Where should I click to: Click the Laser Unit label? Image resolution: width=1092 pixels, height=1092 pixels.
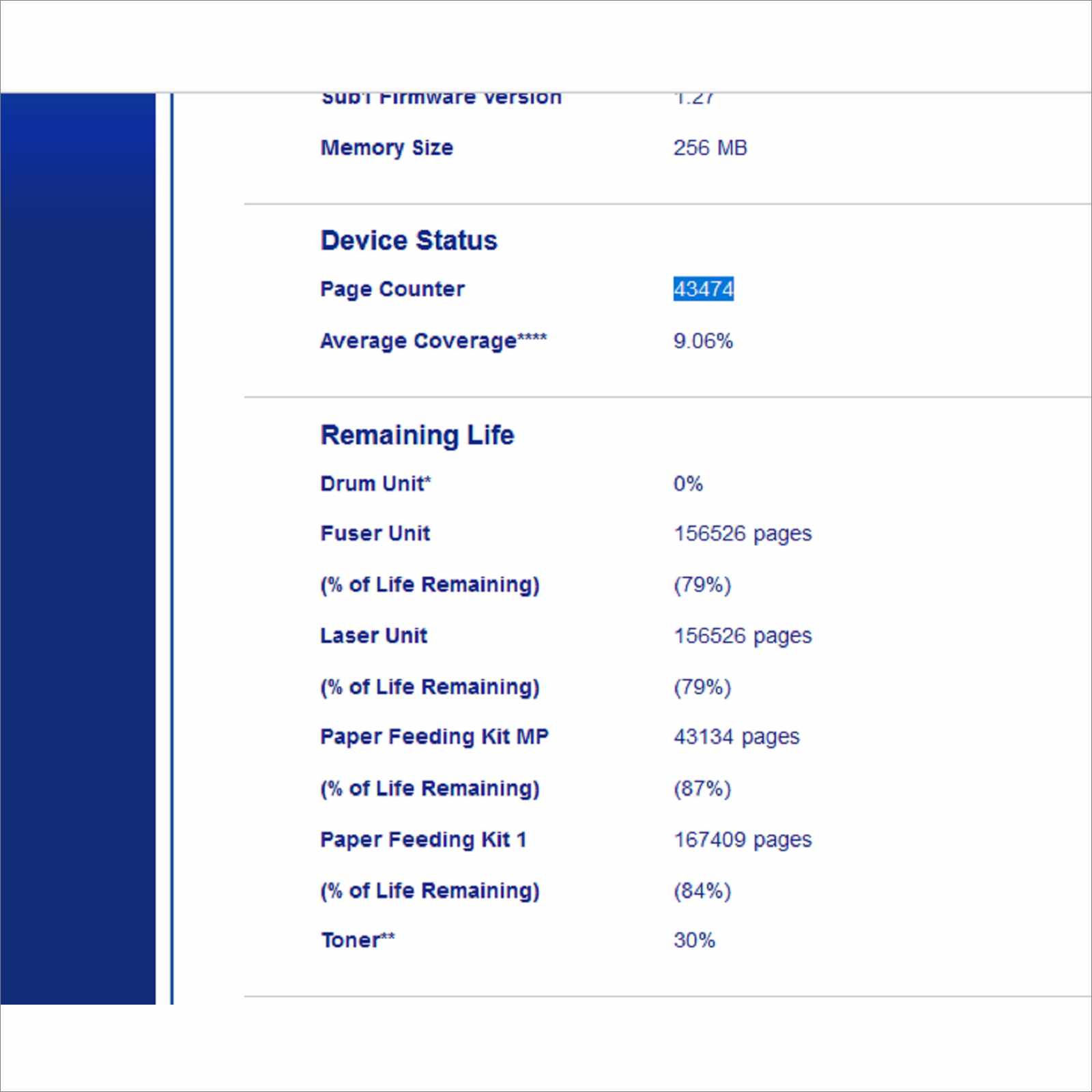(x=374, y=635)
